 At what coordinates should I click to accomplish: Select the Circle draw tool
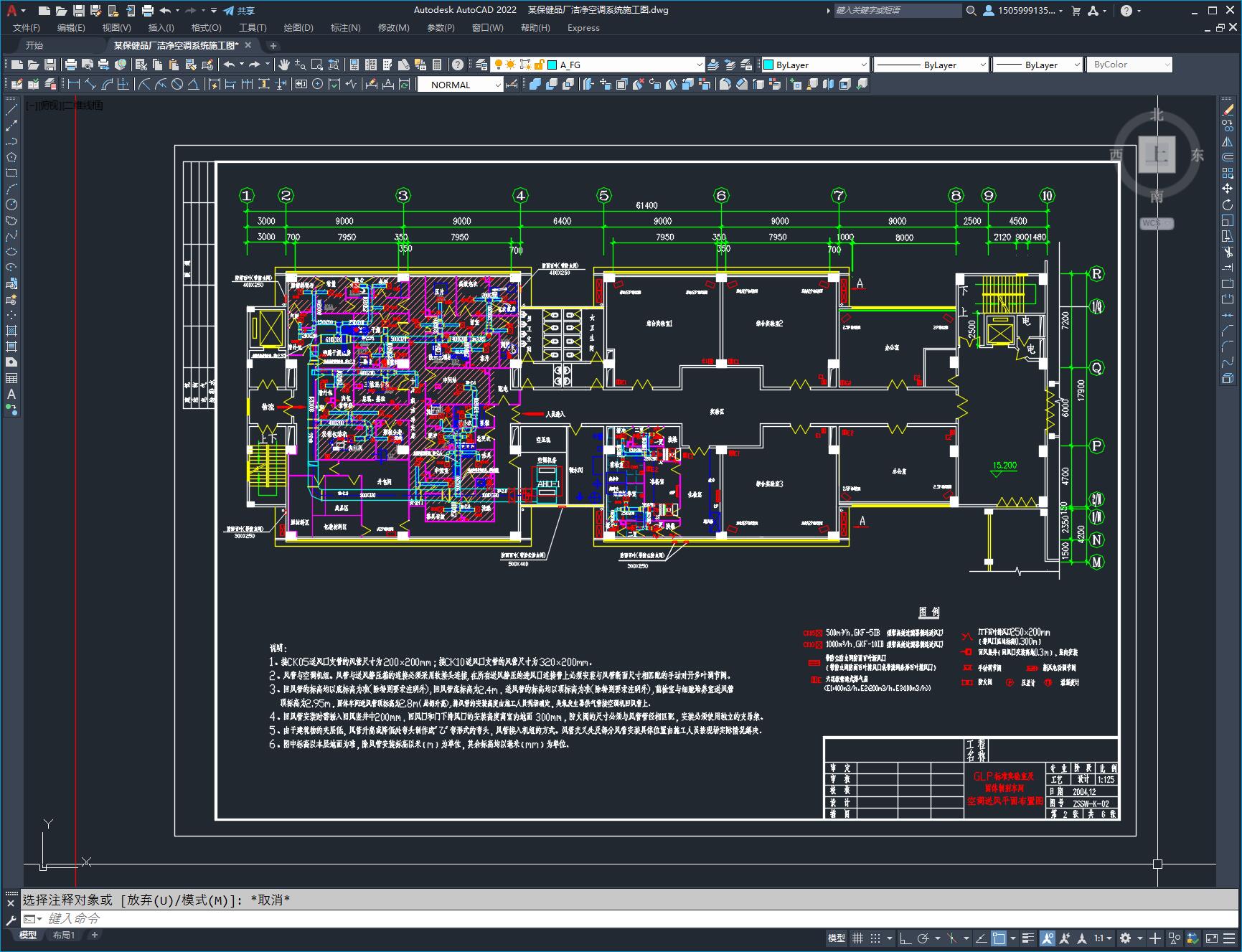(x=11, y=204)
